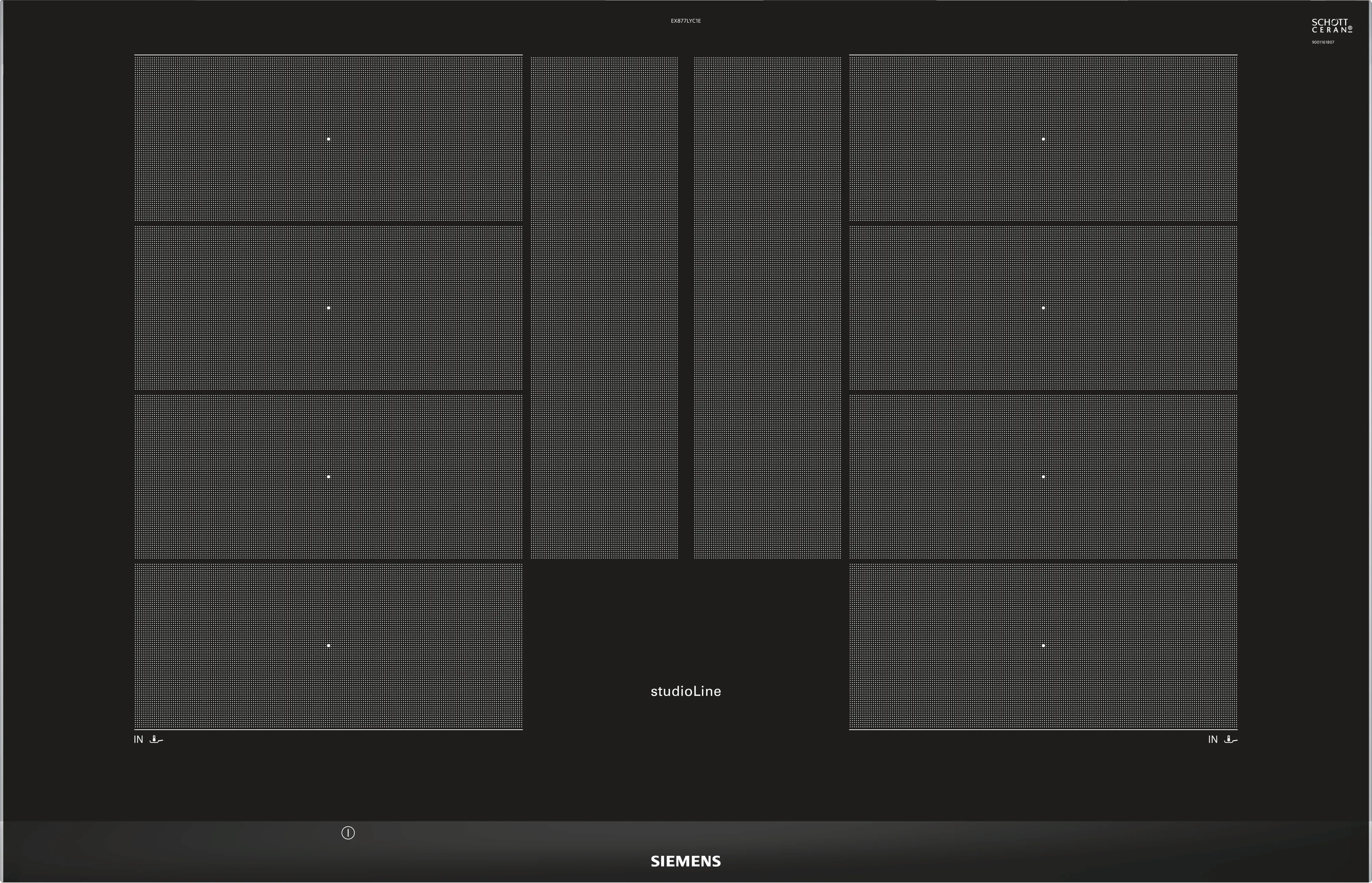This screenshot has height=883, width=1372.
Task: Tap center dot of right zone's second-from-rear segment
Action: (1043, 308)
